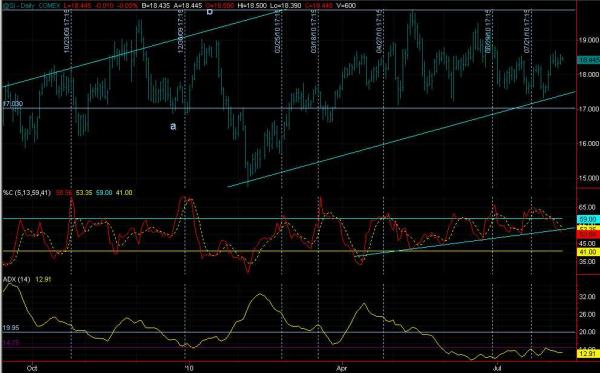Click the cyan current price tag 18.445

(588, 60)
